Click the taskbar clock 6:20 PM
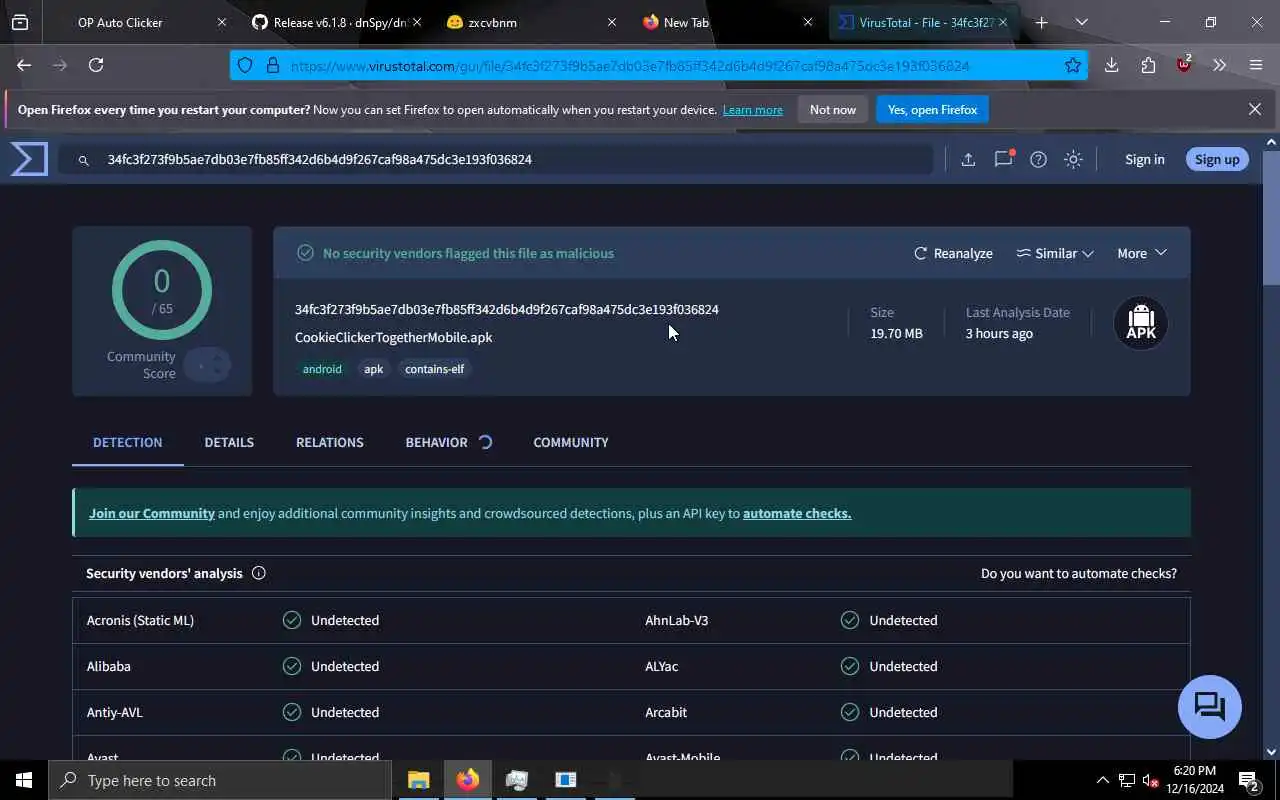Image resolution: width=1280 pixels, height=800 pixels. click(x=1194, y=771)
